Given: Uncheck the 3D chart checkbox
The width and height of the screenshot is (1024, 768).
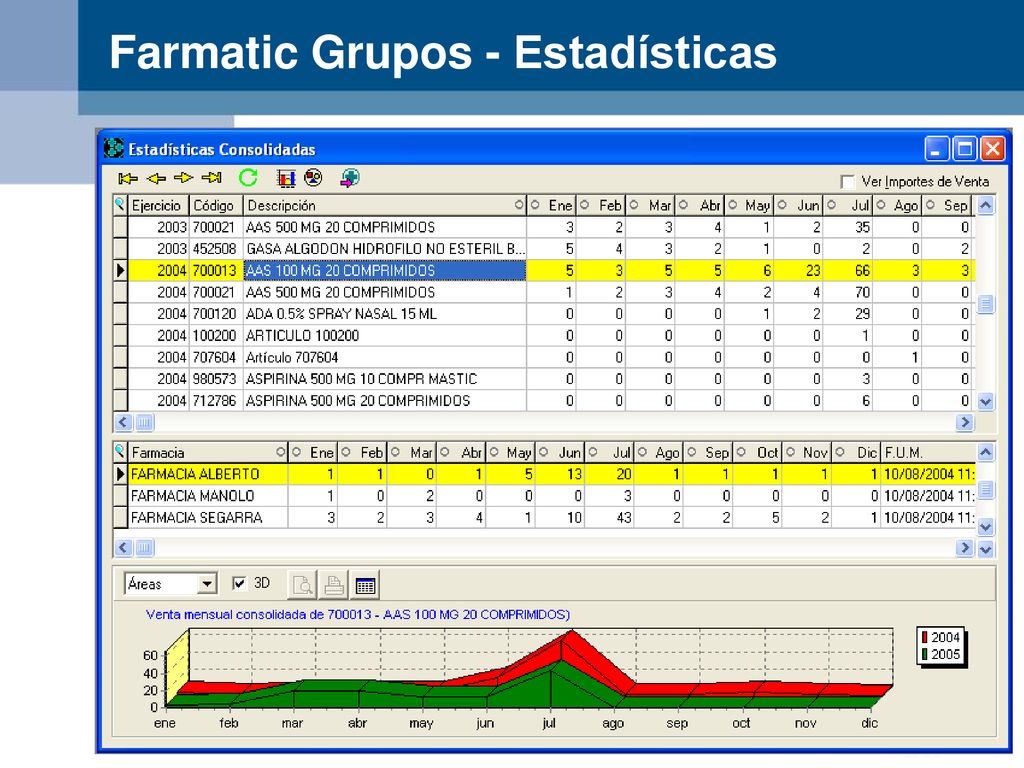Looking at the screenshot, I should coord(240,583).
